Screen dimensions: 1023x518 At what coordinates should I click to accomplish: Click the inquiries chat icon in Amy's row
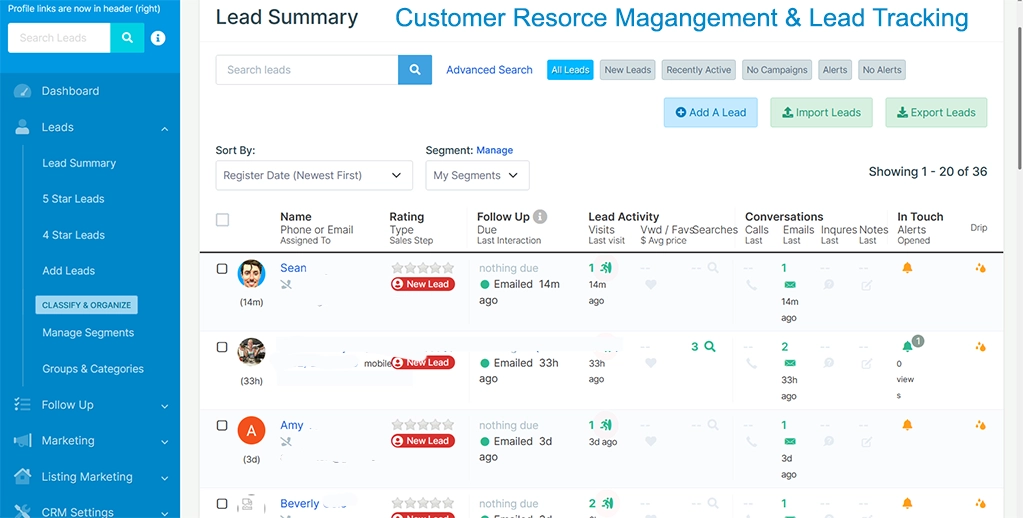tap(828, 442)
